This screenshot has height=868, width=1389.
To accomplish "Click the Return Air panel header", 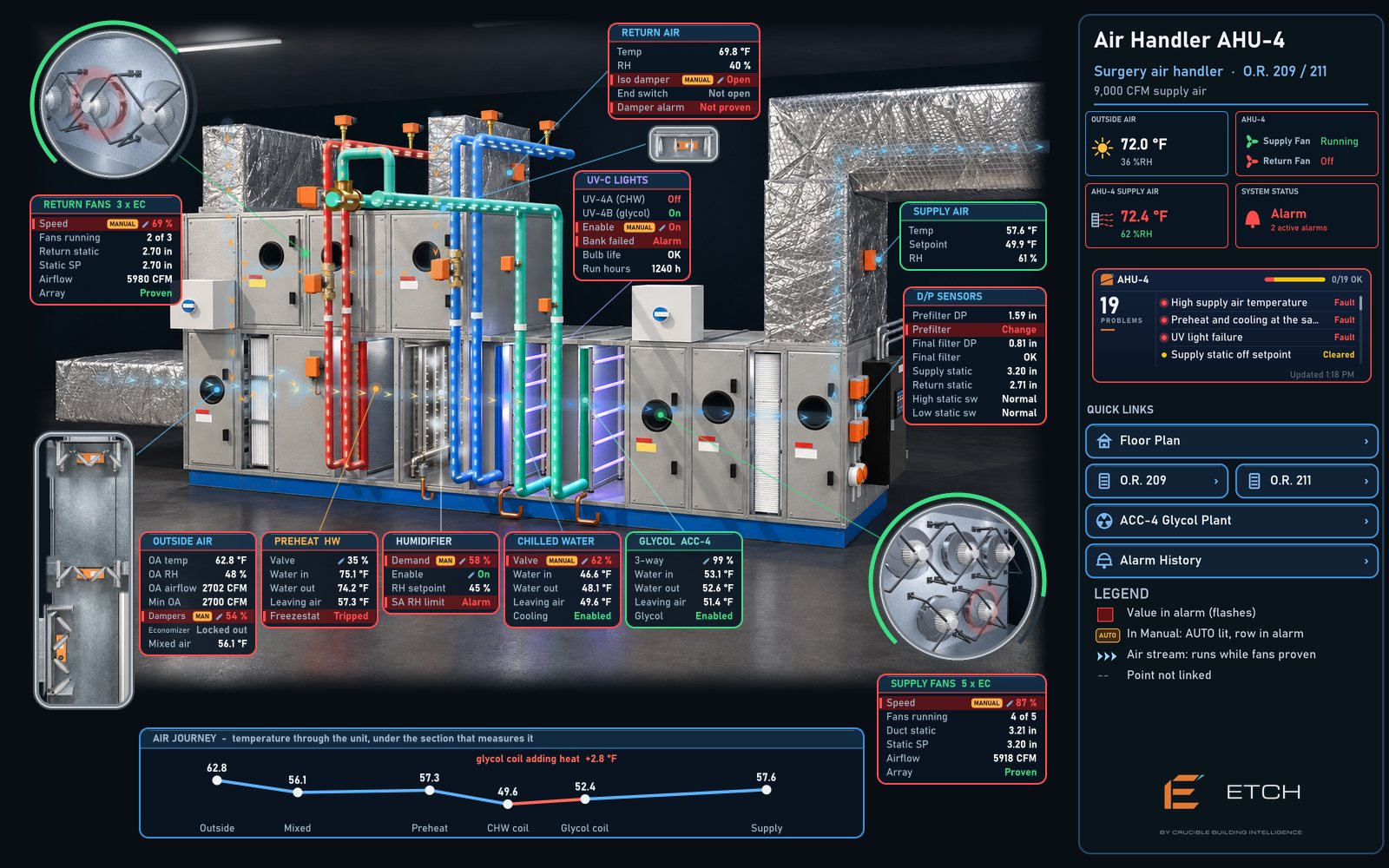I will 684,33.
